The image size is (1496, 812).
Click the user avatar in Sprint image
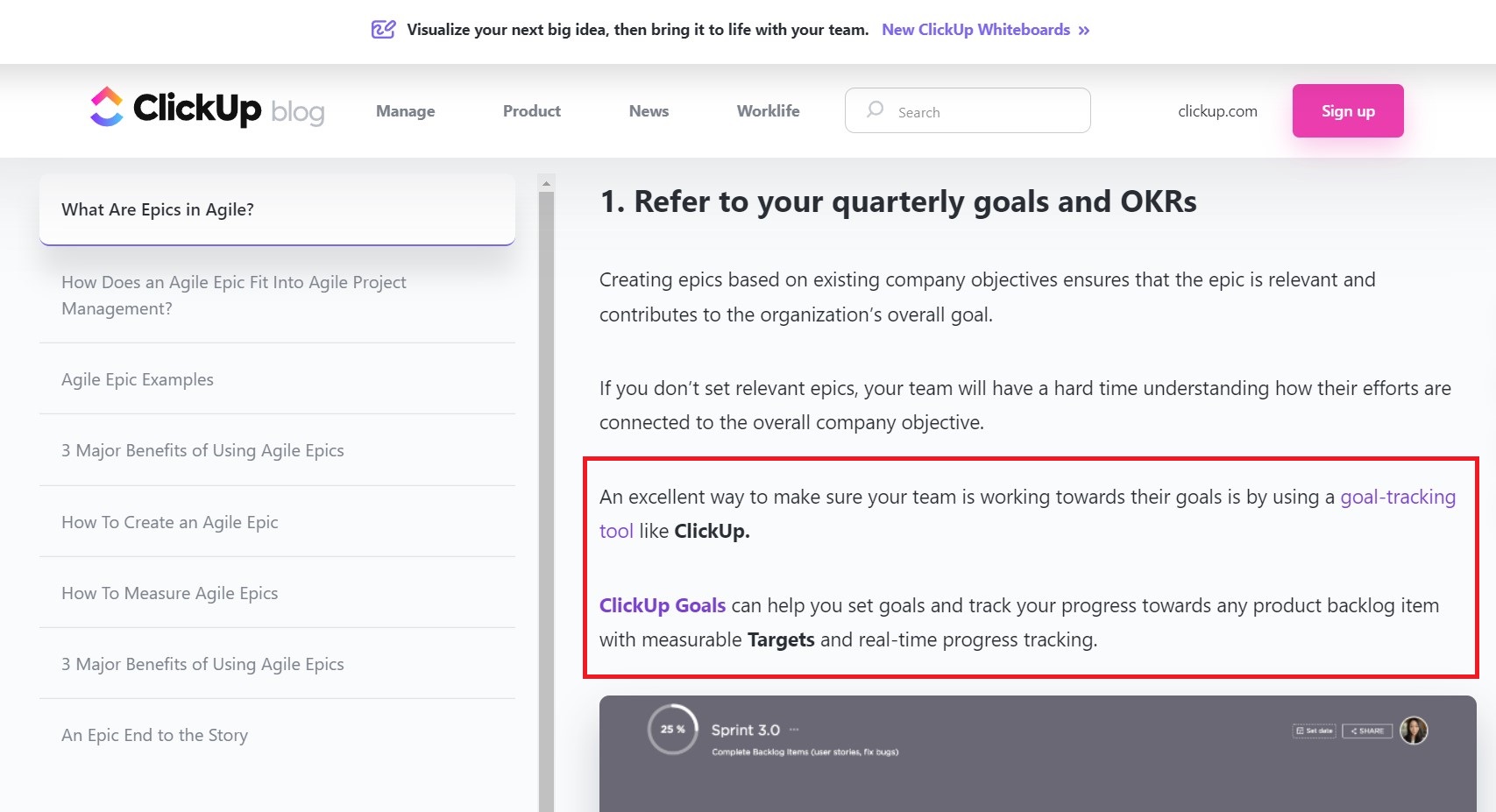coord(1414,730)
